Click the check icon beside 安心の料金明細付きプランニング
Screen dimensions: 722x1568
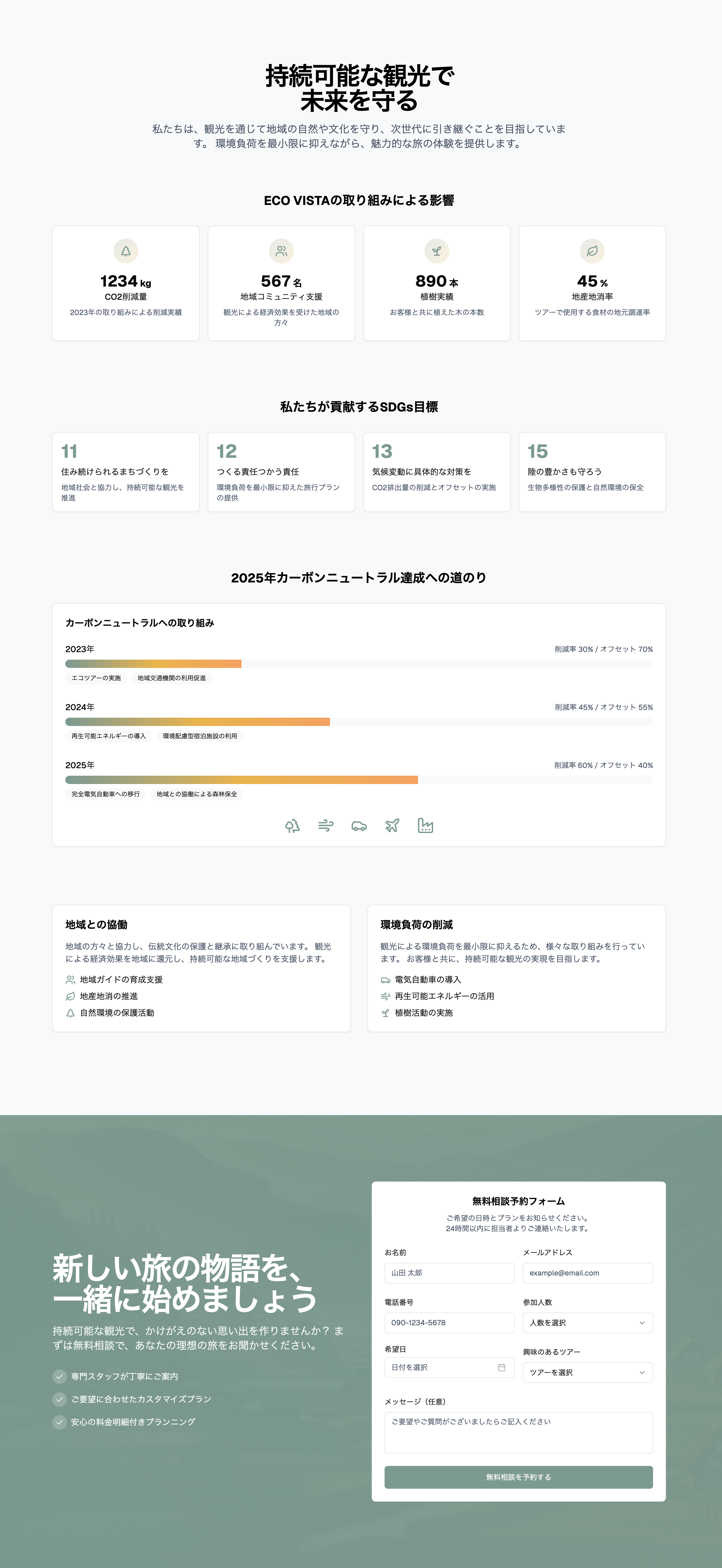click(60, 1422)
